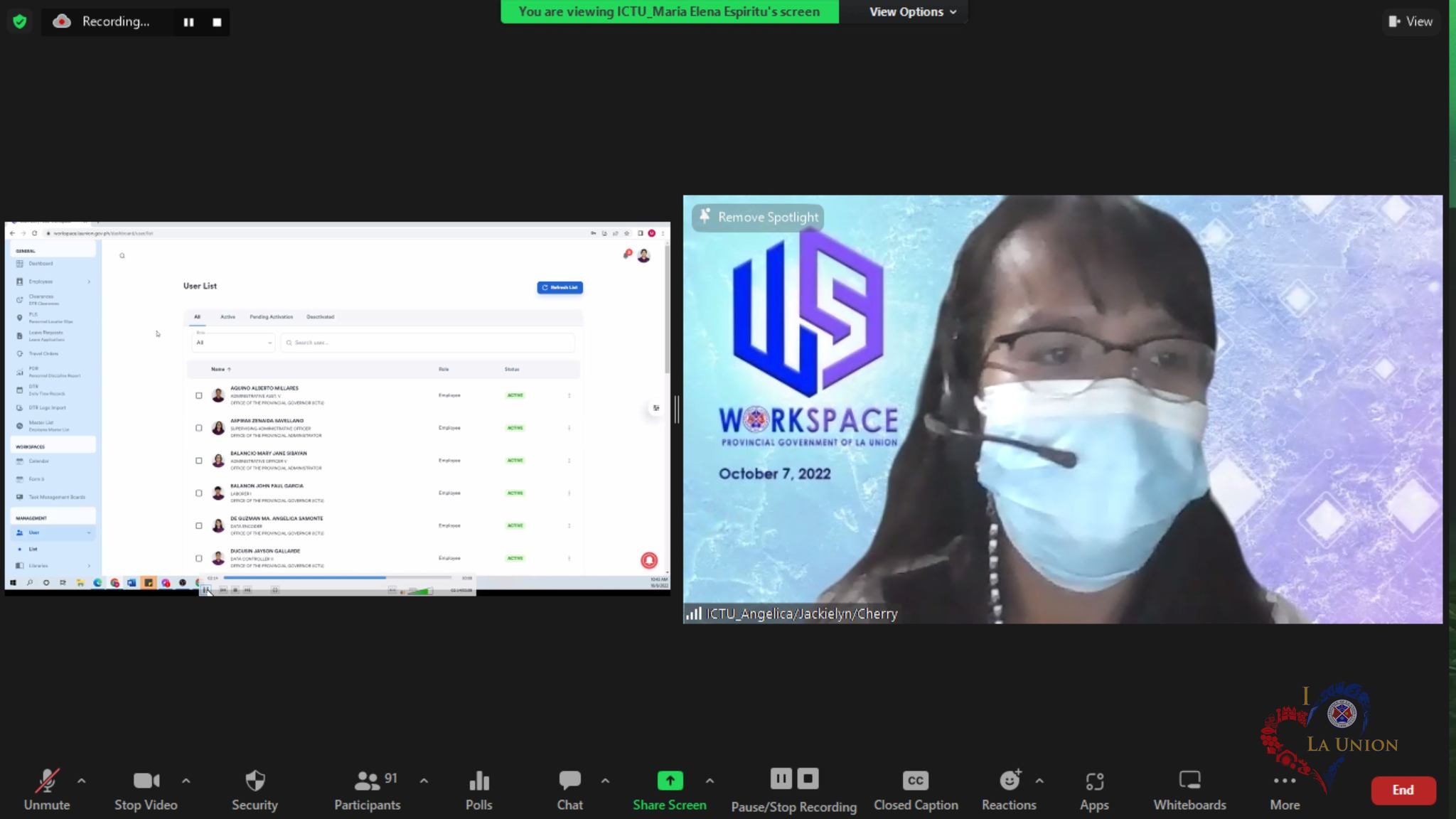Pause recording in the top-left indicator
1456x819 pixels.
(188, 22)
